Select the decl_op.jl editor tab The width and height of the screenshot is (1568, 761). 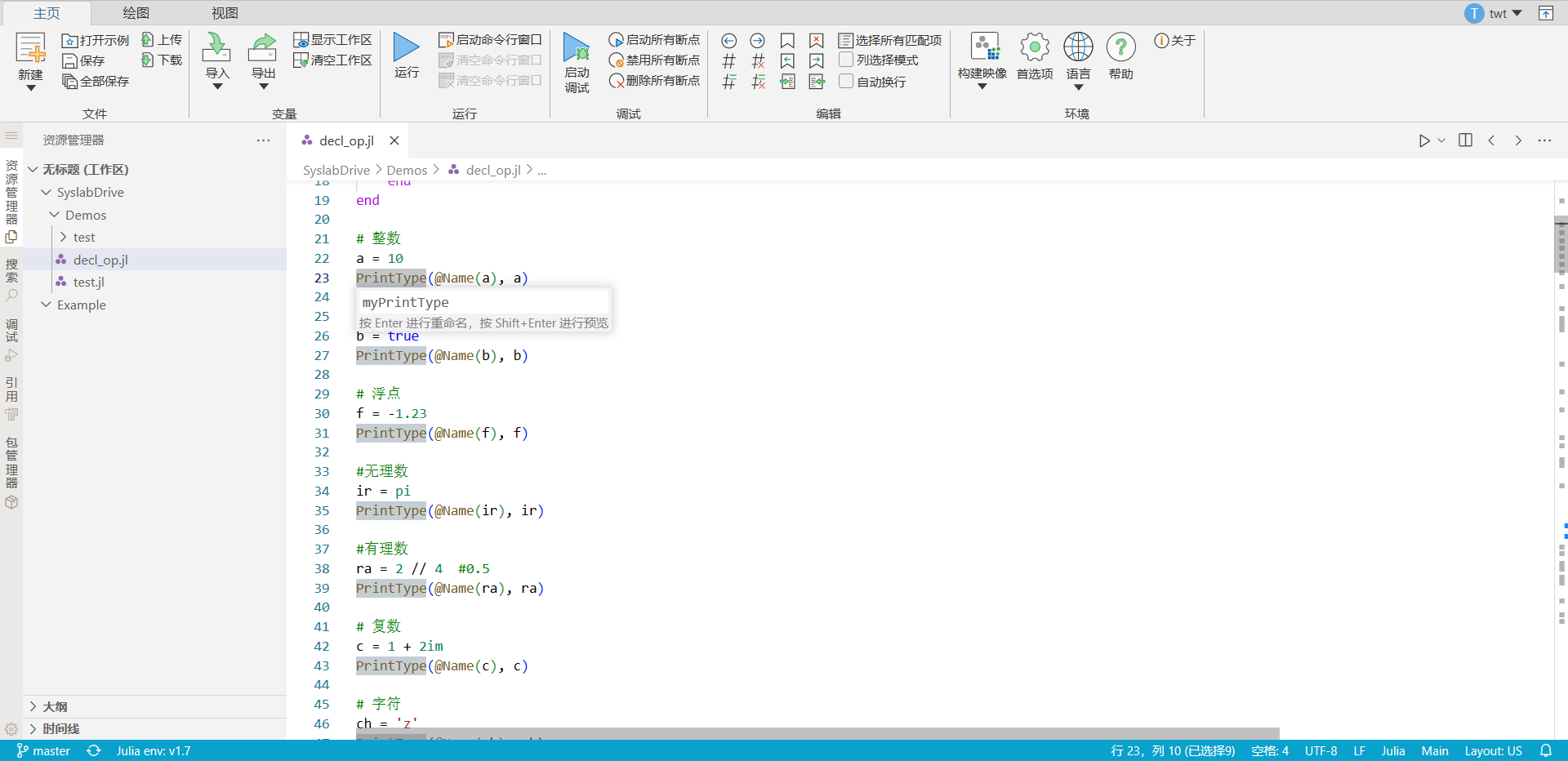[346, 140]
